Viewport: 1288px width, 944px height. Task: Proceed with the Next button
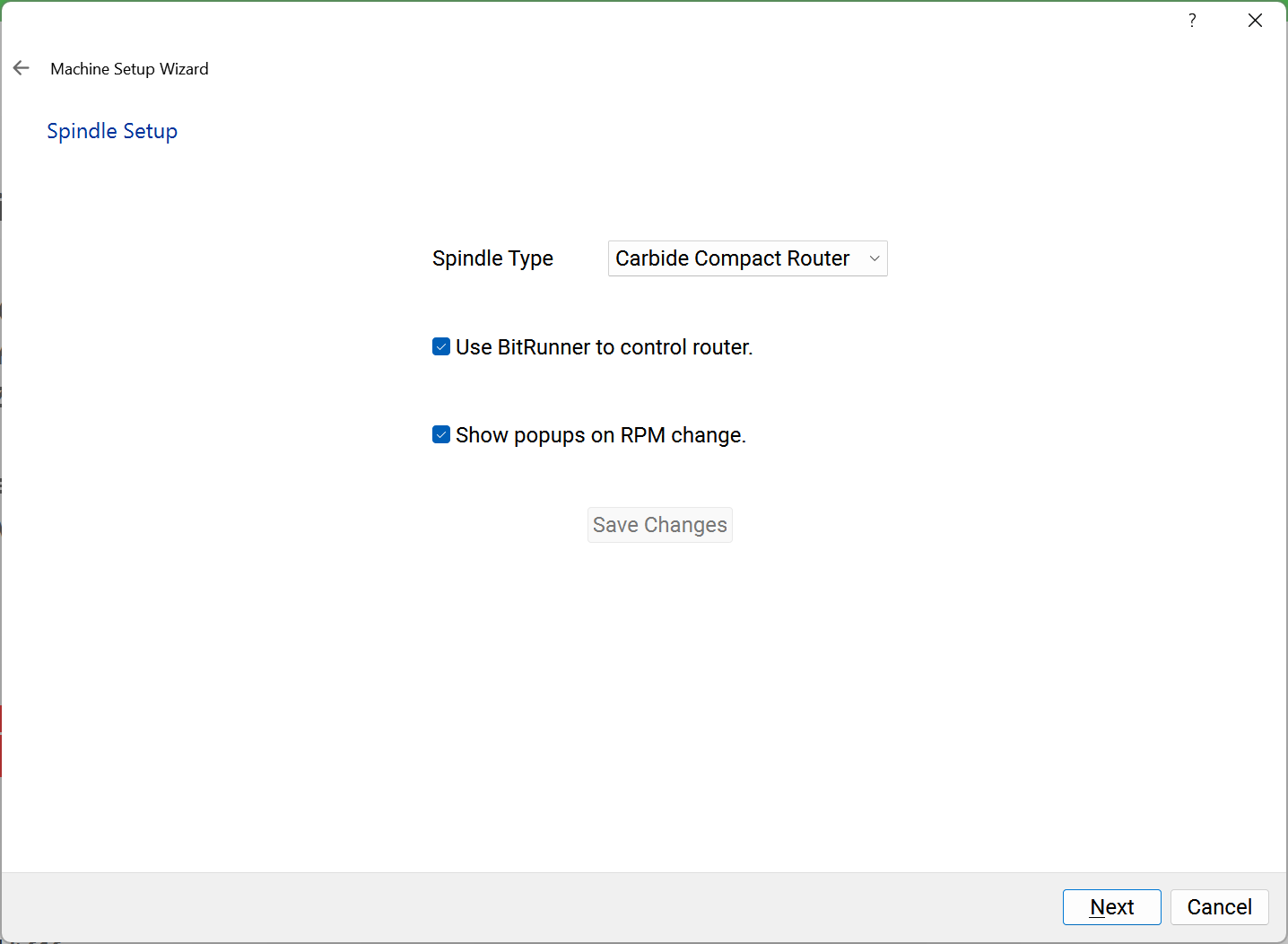[1112, 907]
